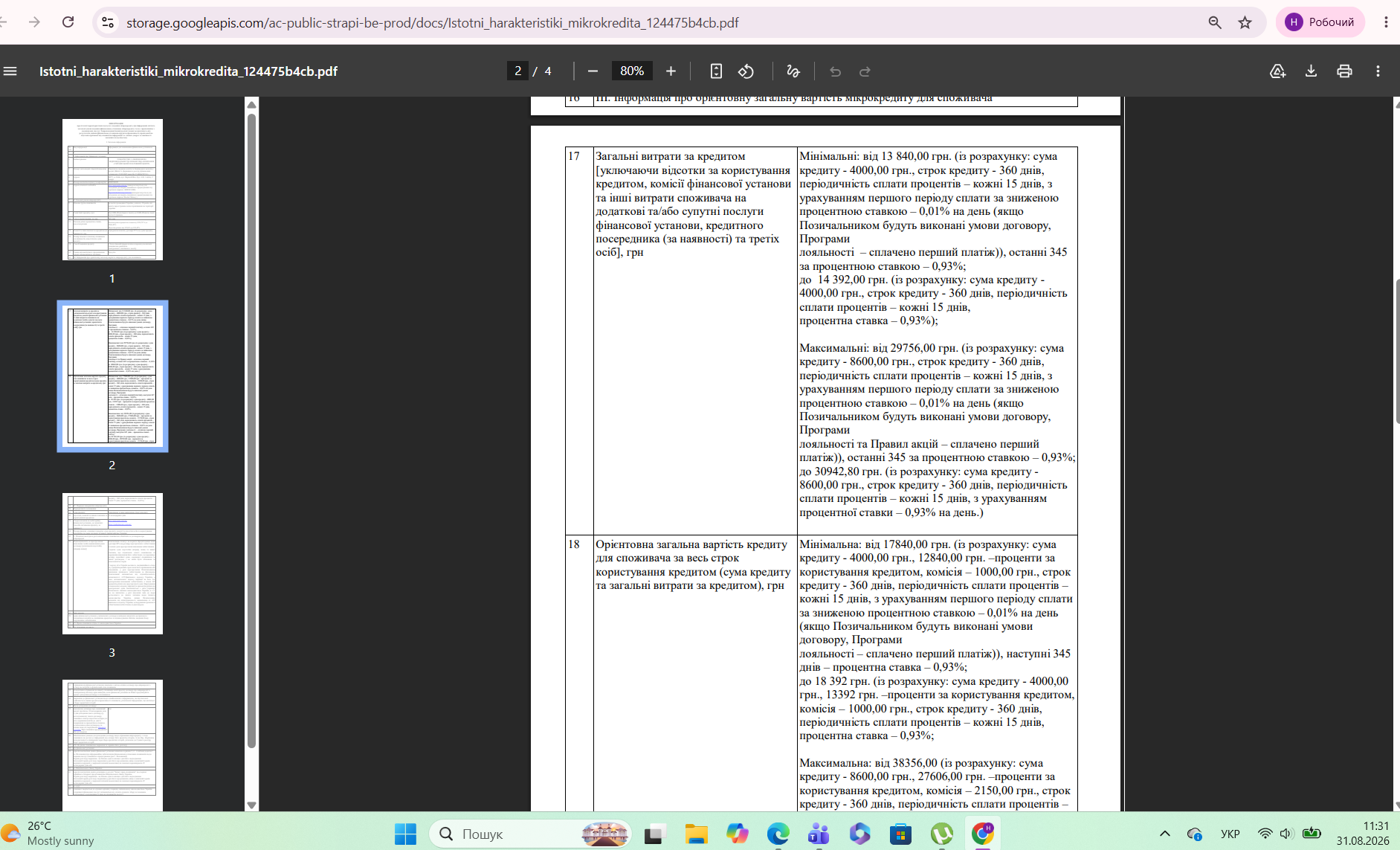Click text 'Мінімальна: від 17840,00 грн.'

875,544
